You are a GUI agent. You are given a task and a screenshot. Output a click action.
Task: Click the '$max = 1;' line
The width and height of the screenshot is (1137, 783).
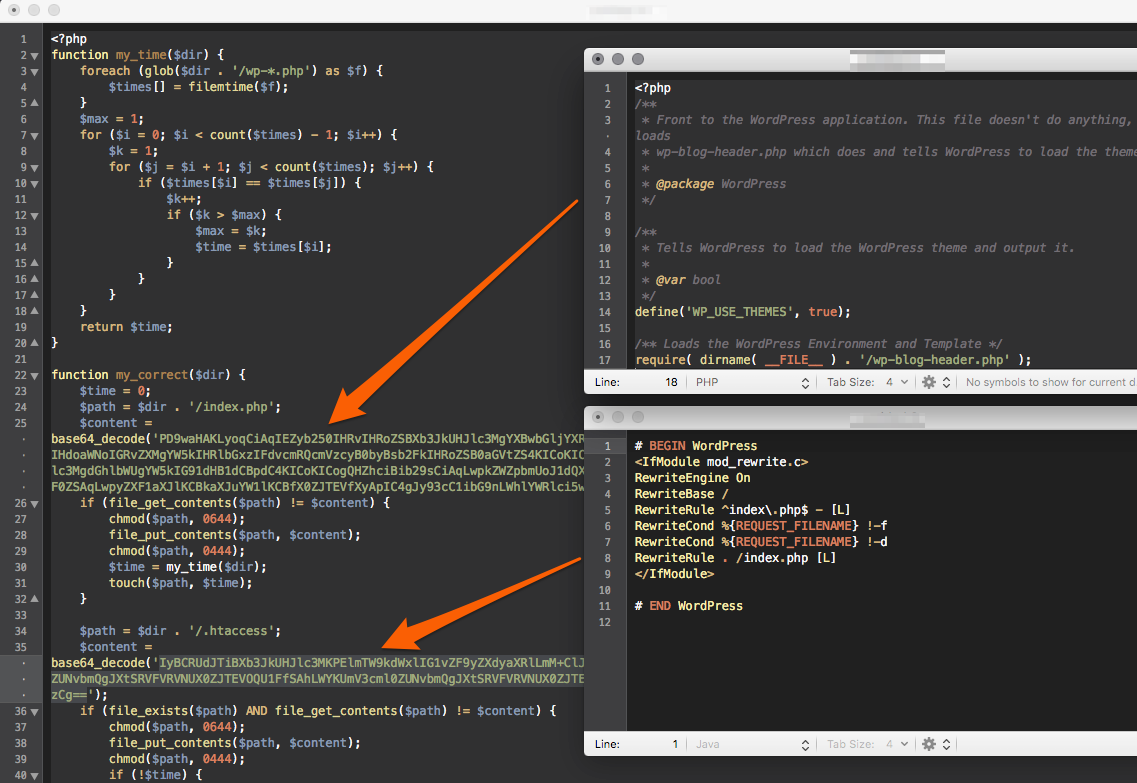[x=112, y=119]
